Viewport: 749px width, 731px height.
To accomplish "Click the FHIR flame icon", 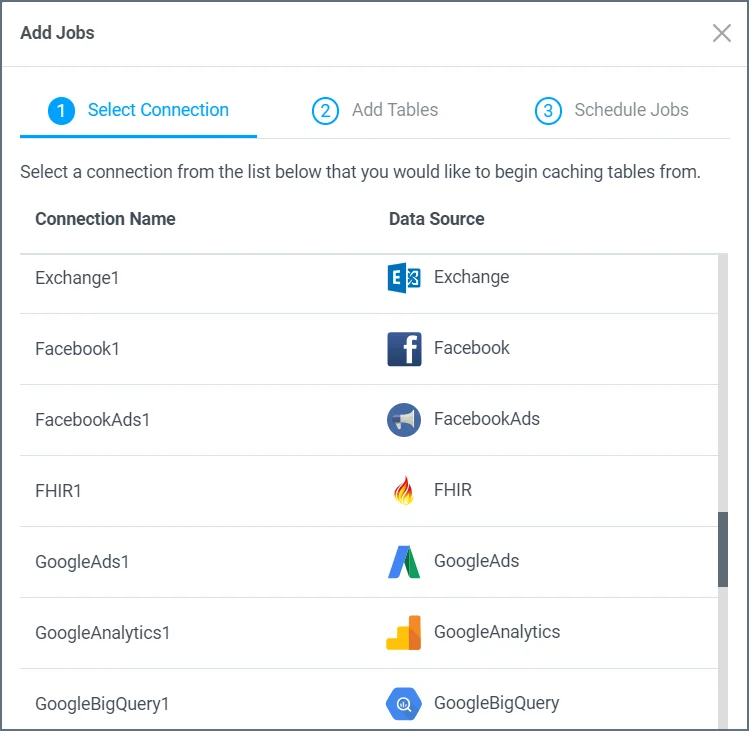I will tap(404, 491).
